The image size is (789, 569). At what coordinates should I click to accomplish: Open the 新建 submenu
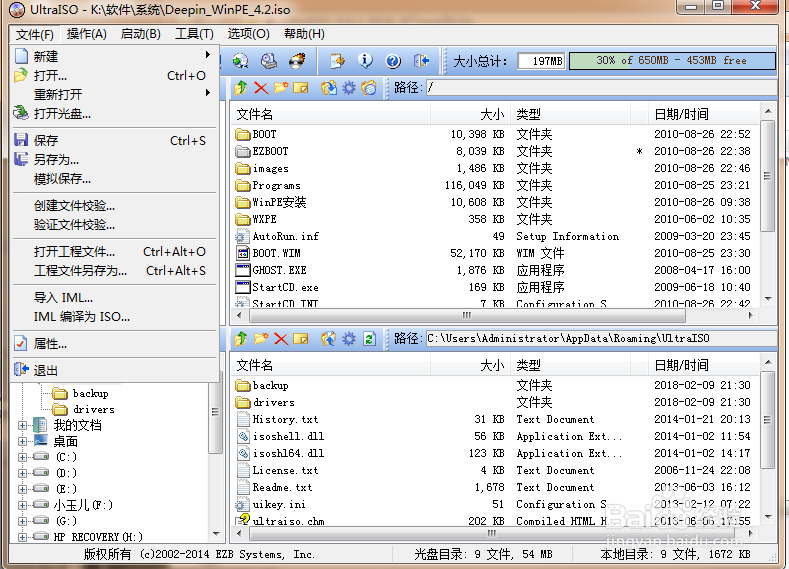(x=115, y=56)
